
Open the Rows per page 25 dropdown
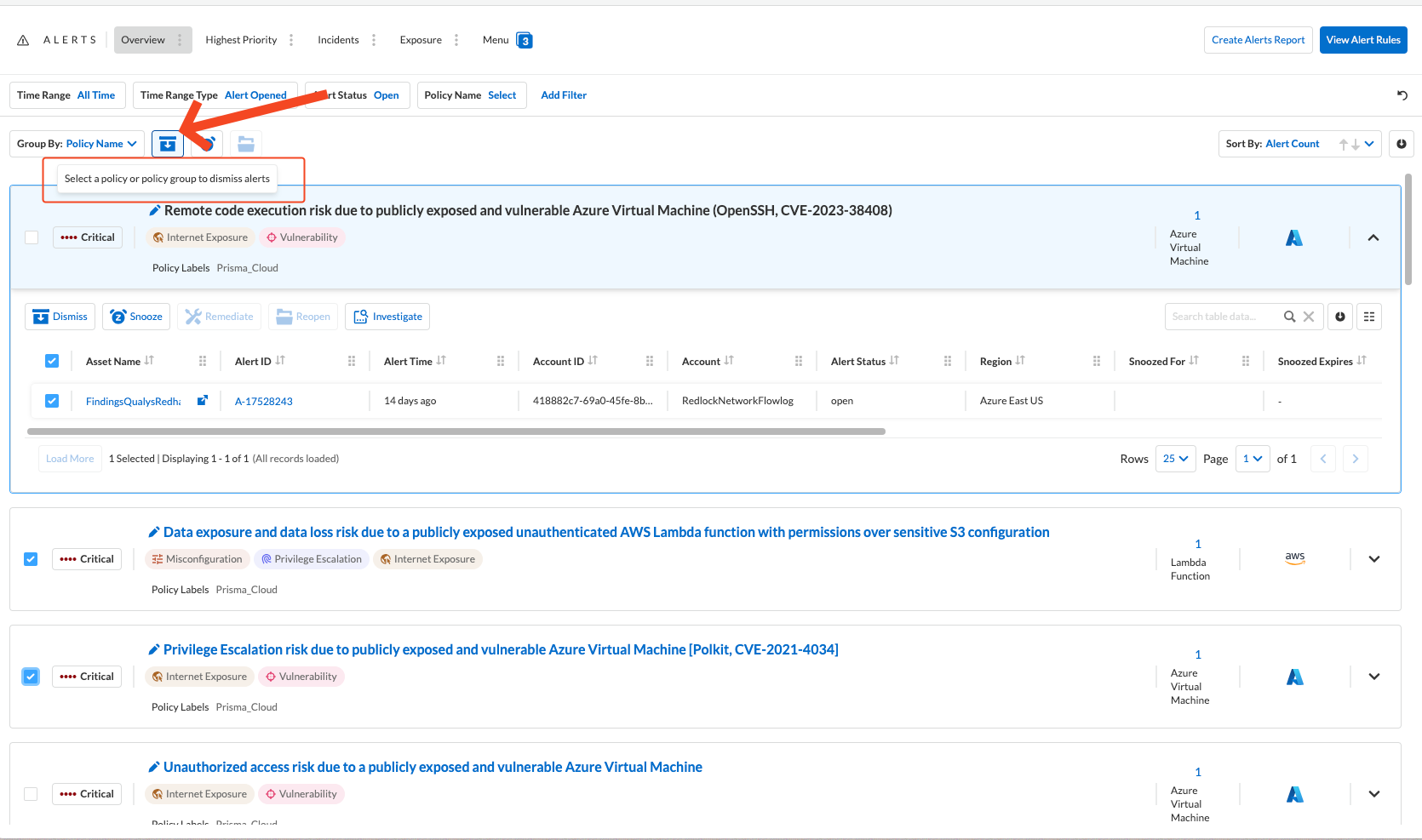pyautogui.click(x=1175, y=459)
